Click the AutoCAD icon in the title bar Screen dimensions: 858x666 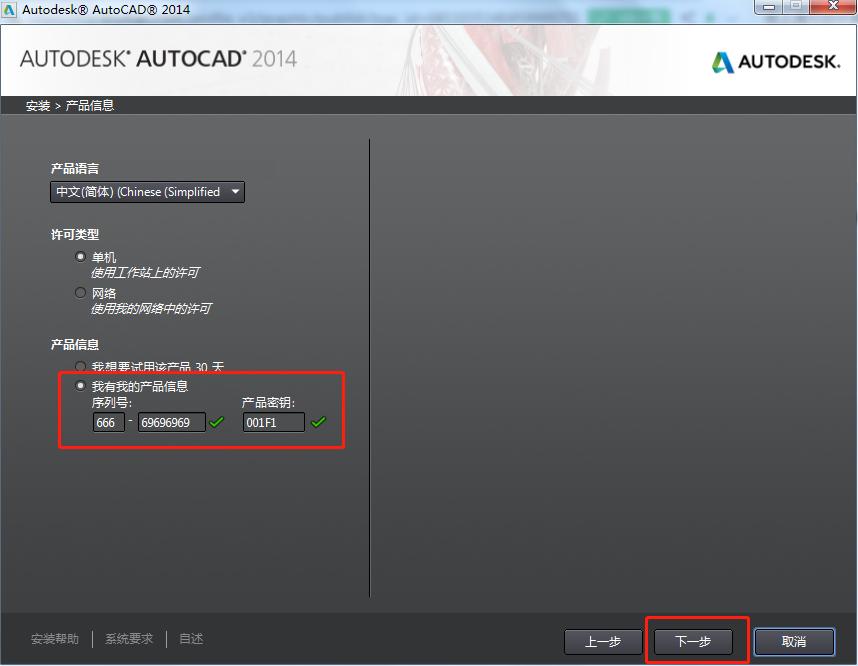(x=10, y=7)
